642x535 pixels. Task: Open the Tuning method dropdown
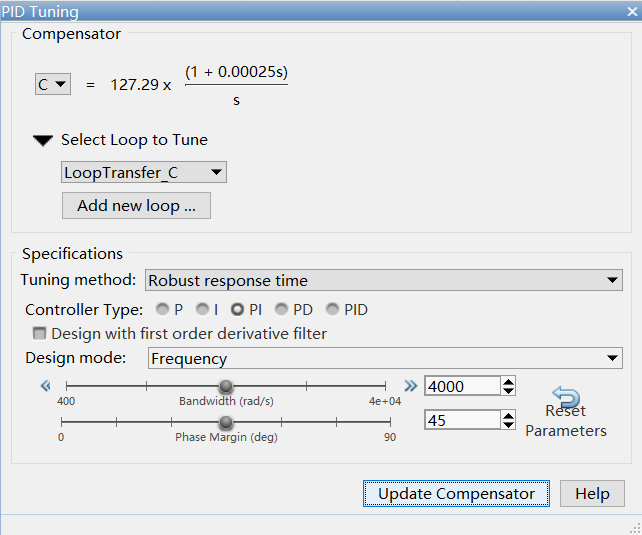(x=384, y=281)
